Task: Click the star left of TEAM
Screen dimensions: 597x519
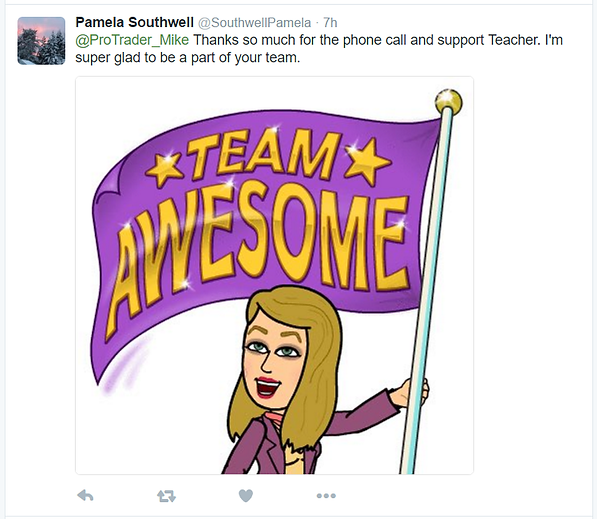Action: (x=166, y=169)
